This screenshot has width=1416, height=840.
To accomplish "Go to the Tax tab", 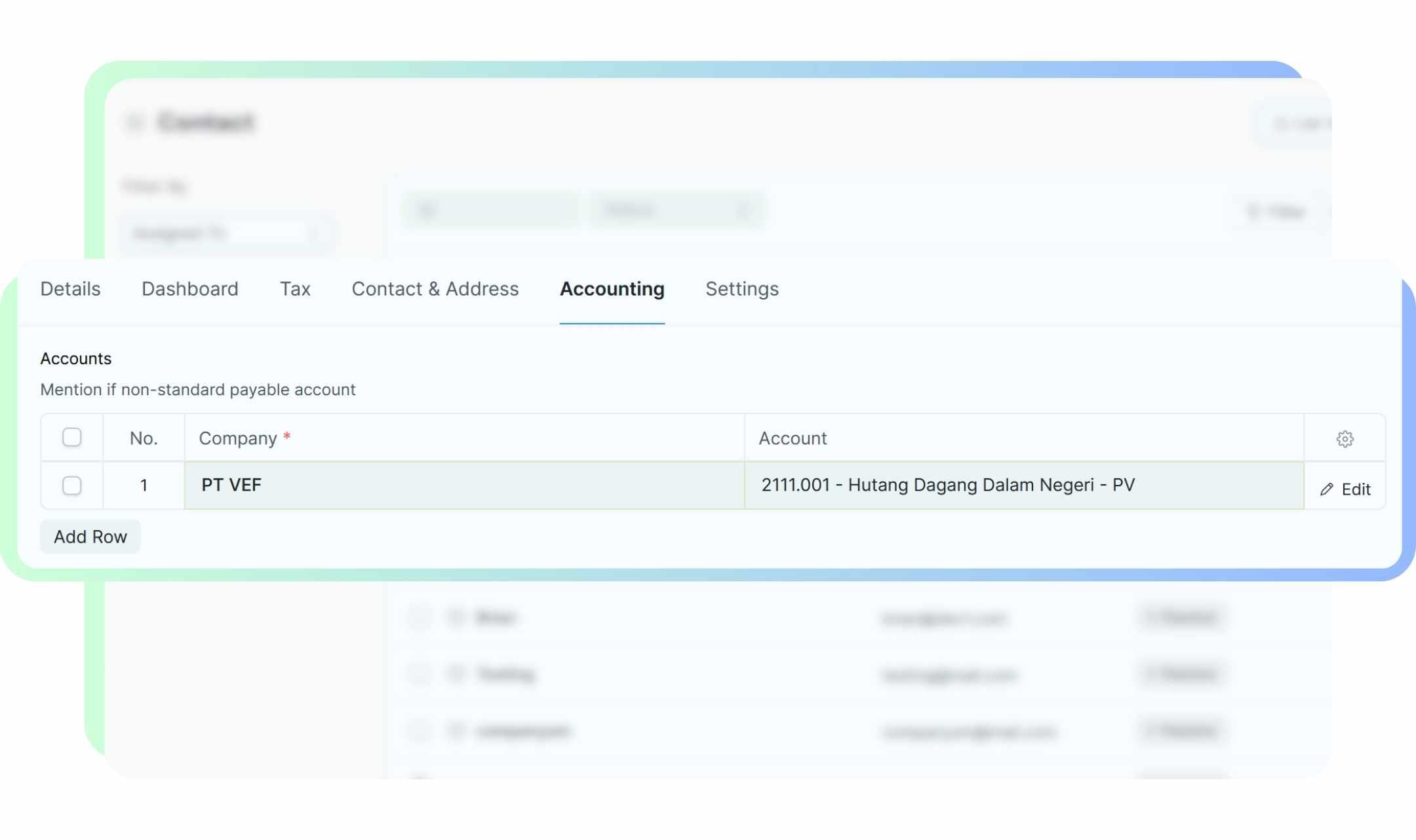I will pyautogui.click(x=295, y=289).
